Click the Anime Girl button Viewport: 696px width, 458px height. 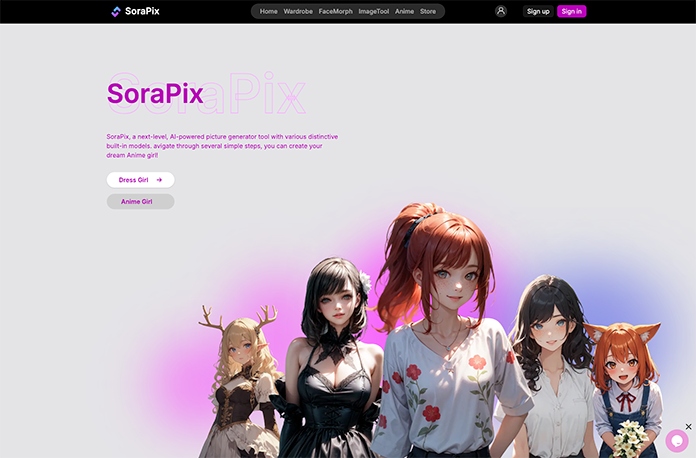point(140,201)
